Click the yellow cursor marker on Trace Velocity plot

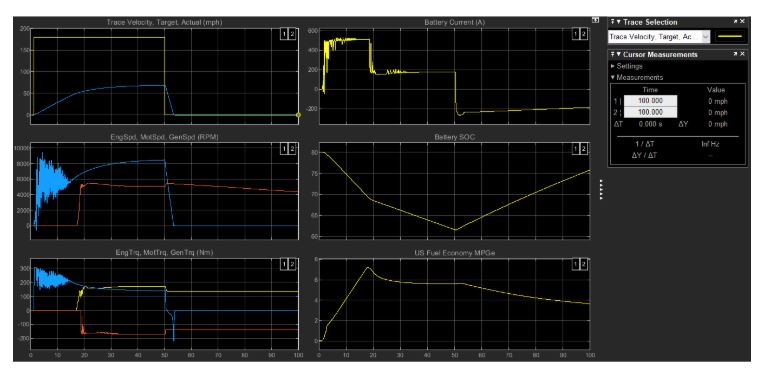[x=298, y=115]
